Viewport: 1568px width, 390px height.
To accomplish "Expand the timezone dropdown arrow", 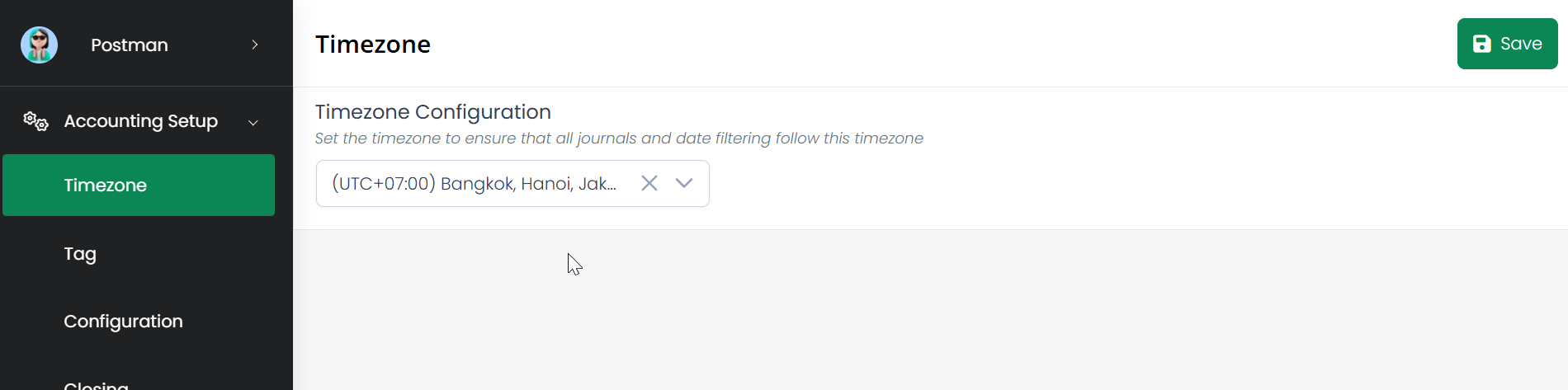I will [684, 183].
